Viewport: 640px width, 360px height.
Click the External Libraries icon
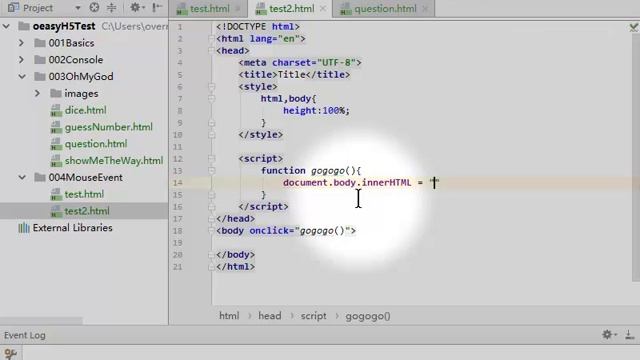tap(24, 228)
